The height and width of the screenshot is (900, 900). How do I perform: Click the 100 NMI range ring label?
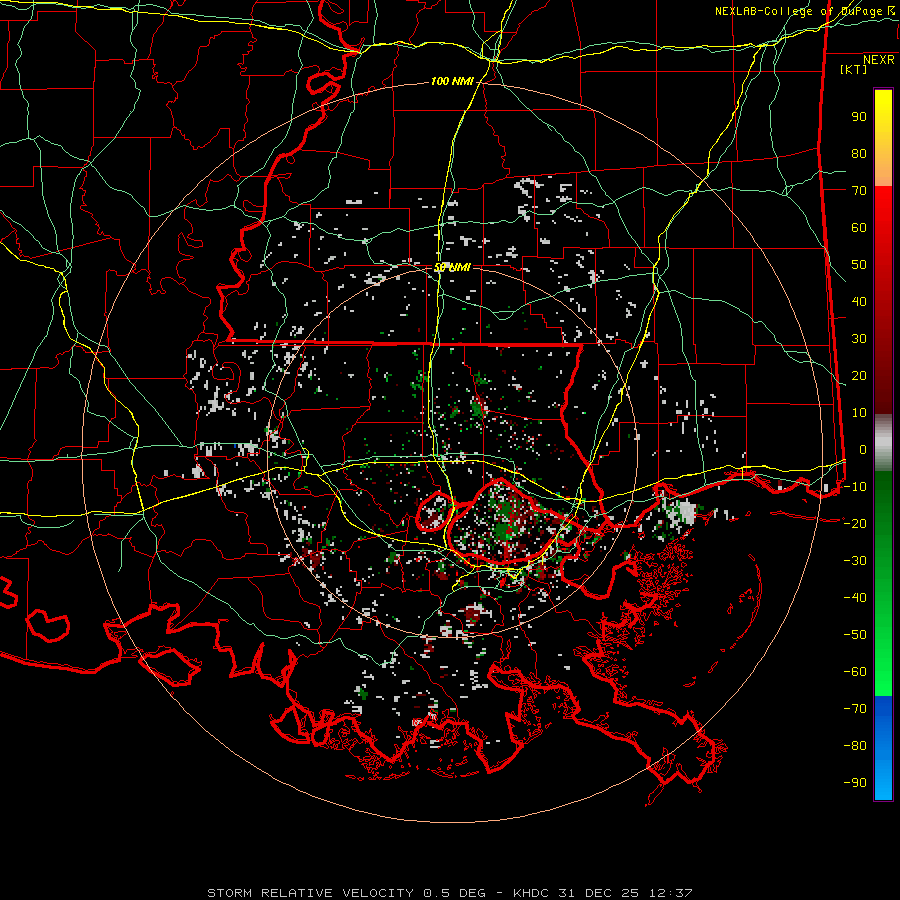[452, 82]
